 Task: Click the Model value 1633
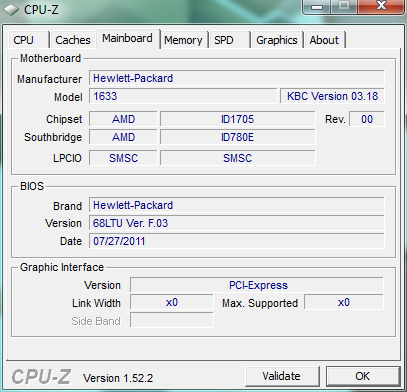coord(183,96)
